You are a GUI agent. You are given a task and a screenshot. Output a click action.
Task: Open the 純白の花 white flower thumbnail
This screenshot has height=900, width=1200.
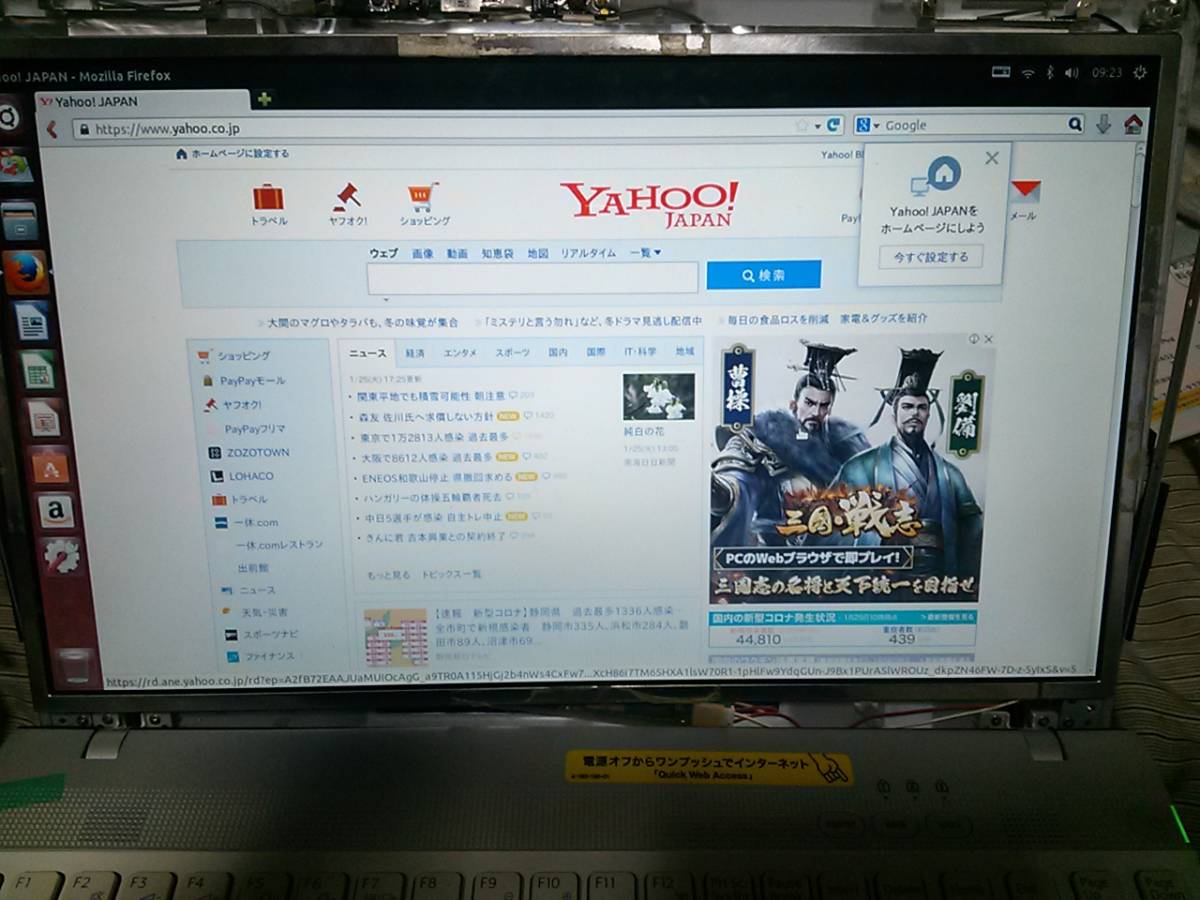(658, 397)
